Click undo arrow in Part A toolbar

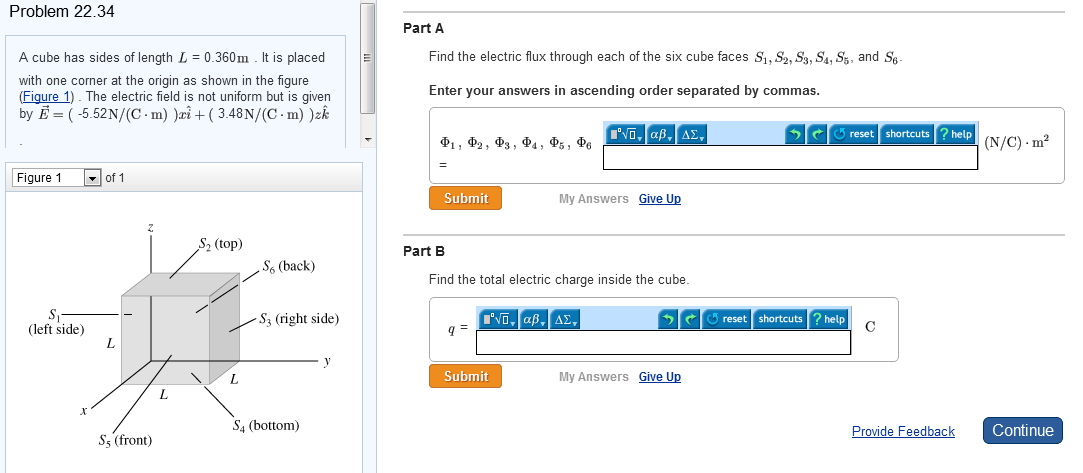(x=795, y=134)
